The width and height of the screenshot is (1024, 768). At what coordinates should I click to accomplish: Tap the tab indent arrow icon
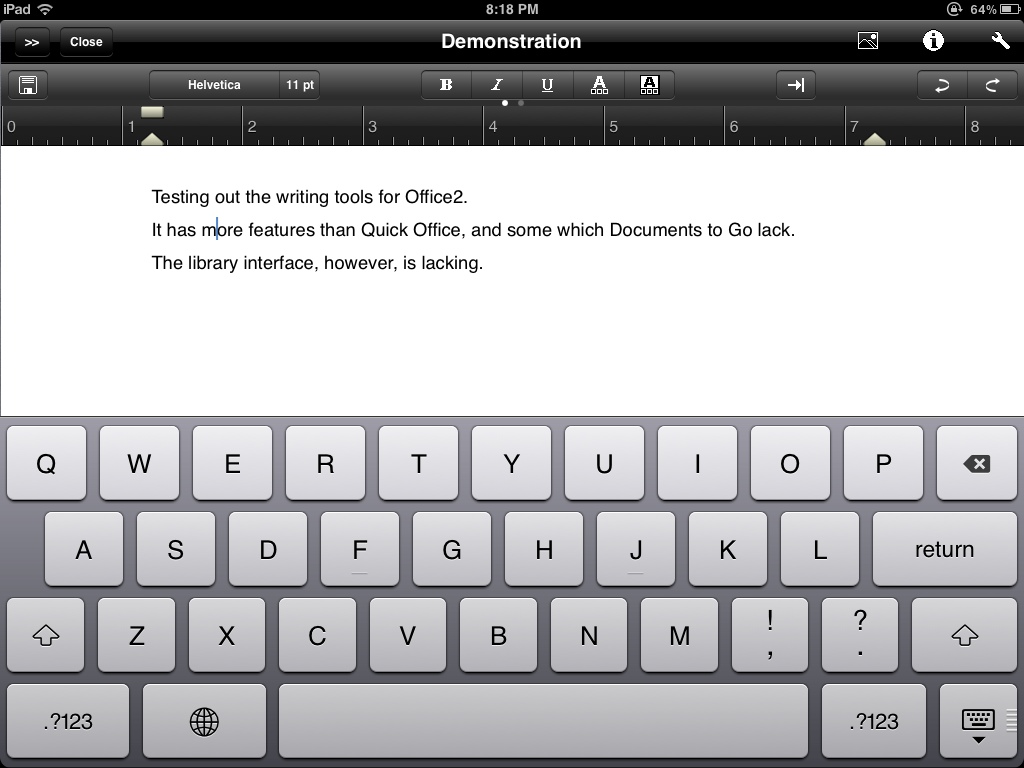796,86
